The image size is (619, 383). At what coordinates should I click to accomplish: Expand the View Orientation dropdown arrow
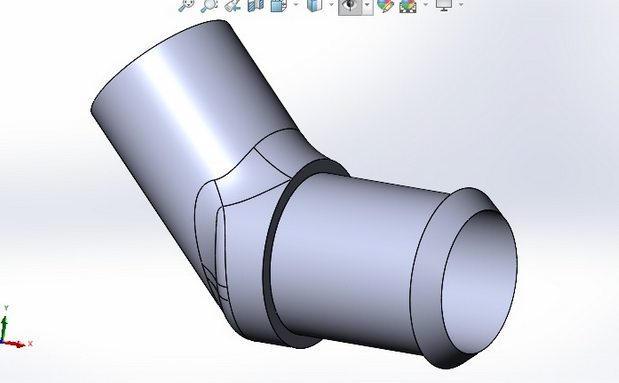(296, 5)
